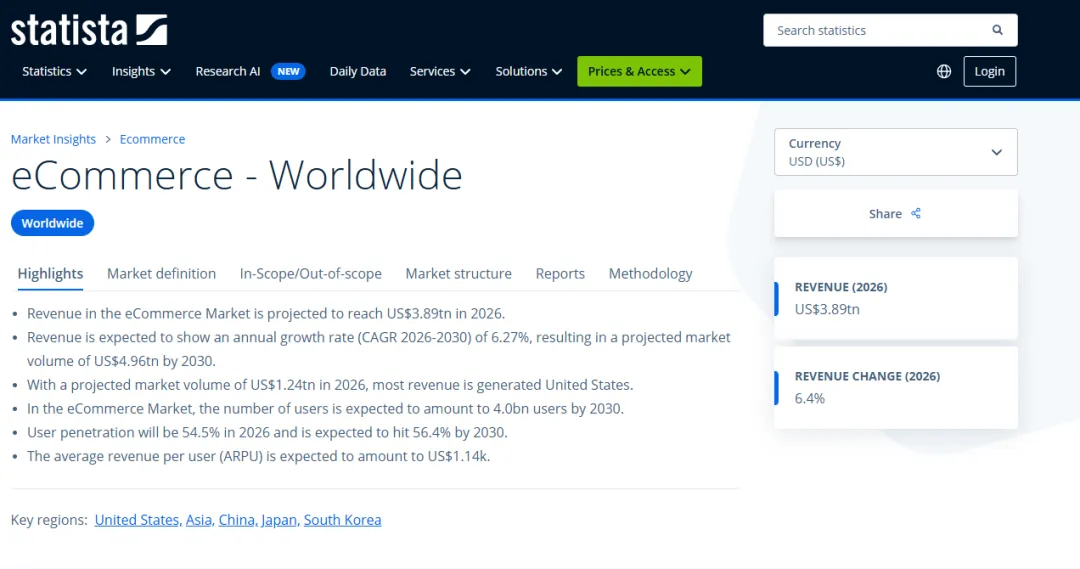Open the Solutions menu
Viewport: 1080px width, 569px height.
528,72
